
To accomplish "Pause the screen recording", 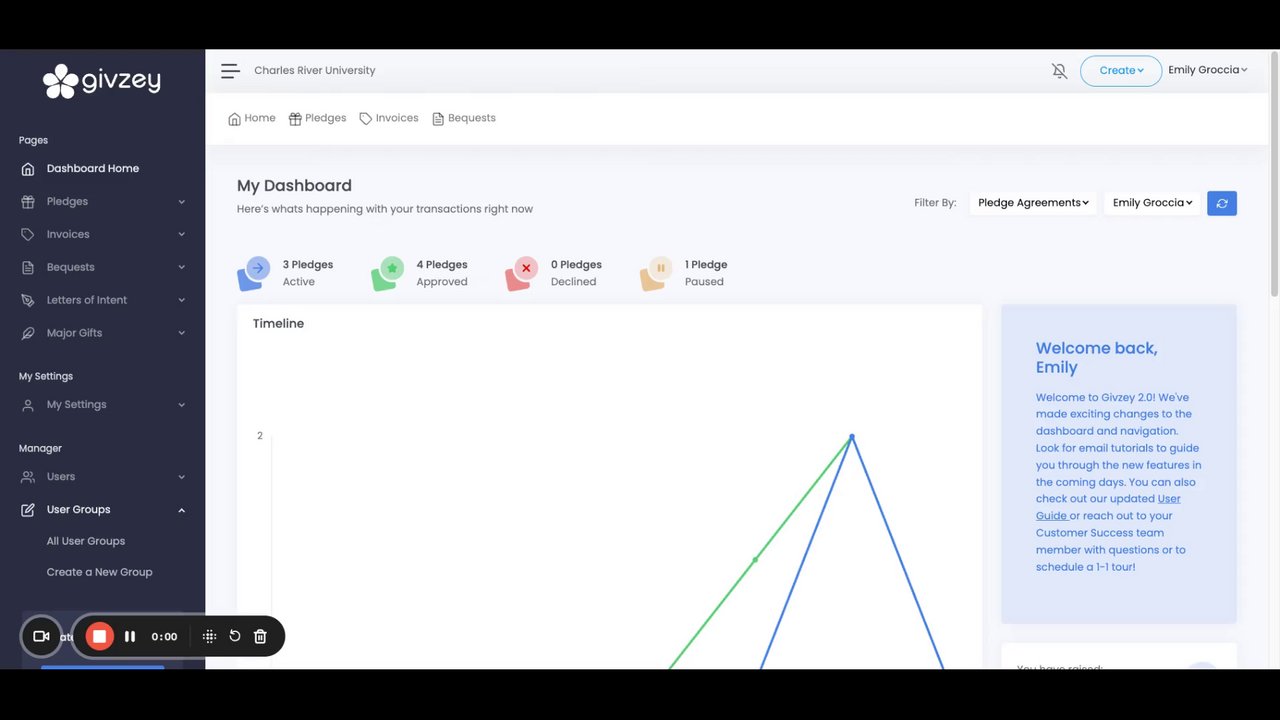I will point(130,636).
